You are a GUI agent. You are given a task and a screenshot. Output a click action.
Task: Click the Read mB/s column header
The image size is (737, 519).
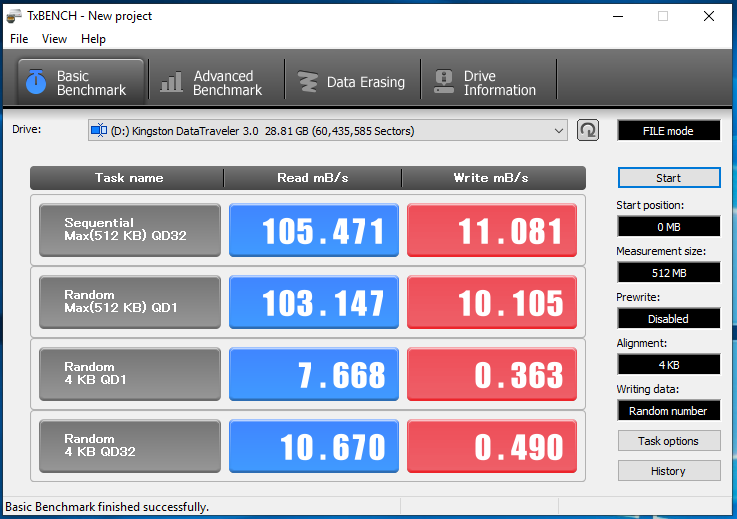(x=313, y=178)
